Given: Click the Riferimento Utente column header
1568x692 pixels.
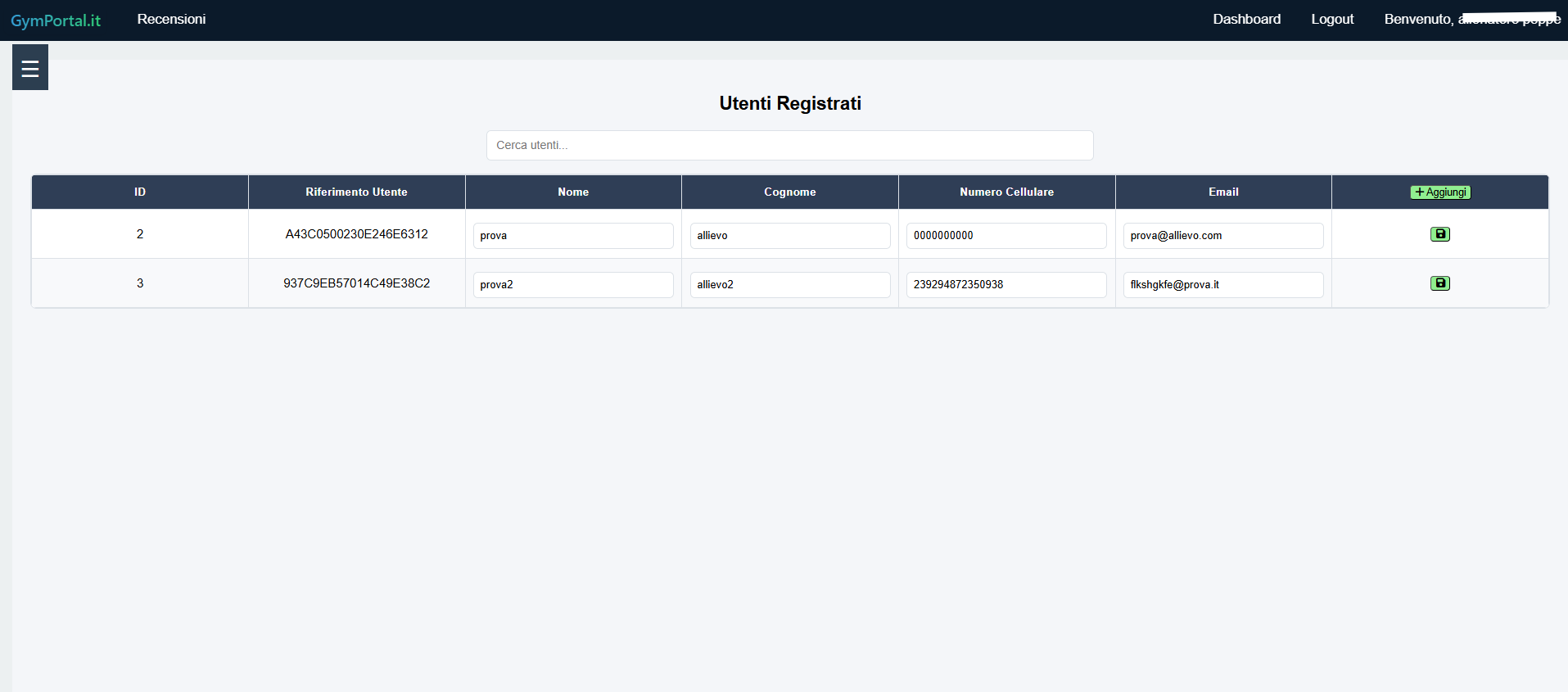Looking at the screenshot, I should [356, 192].
